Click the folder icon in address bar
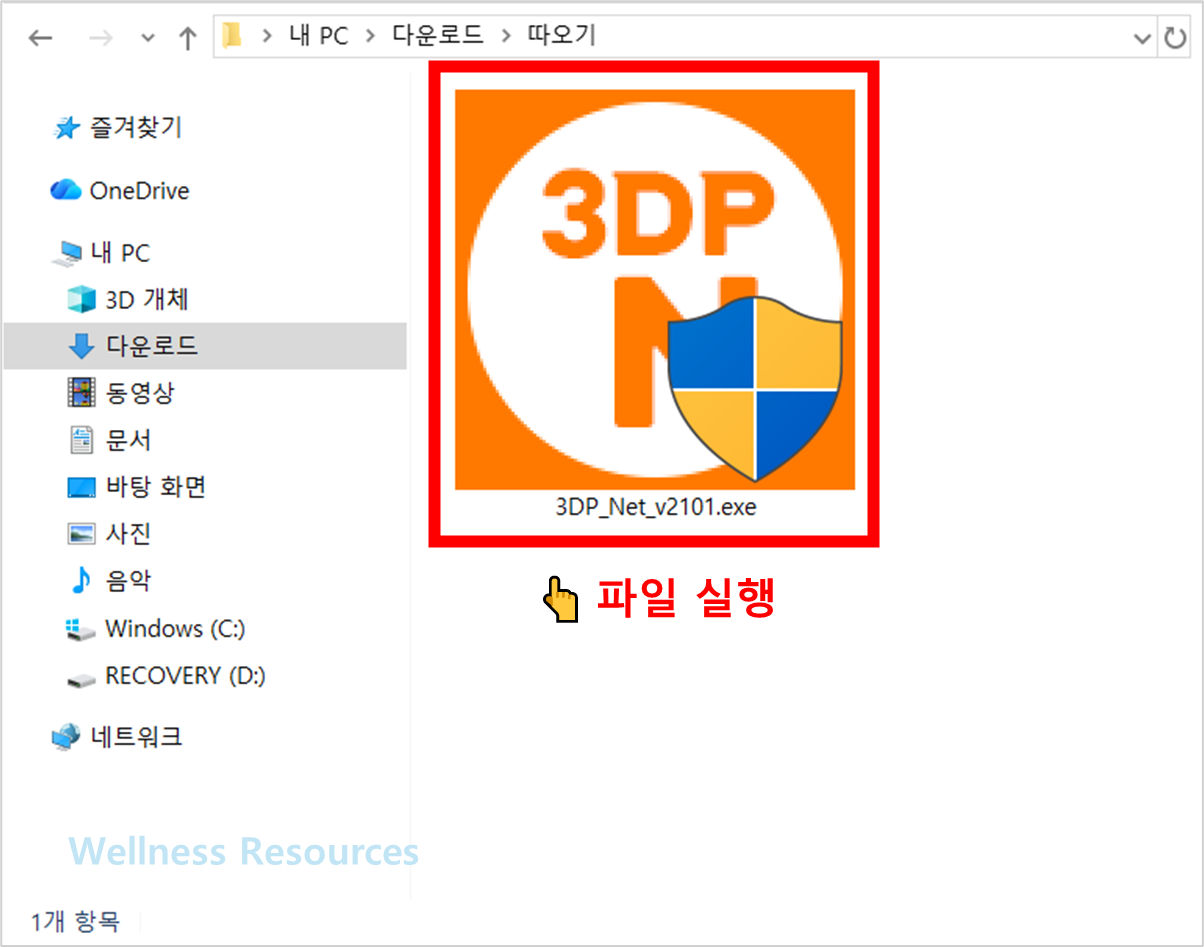 point(232,37)
